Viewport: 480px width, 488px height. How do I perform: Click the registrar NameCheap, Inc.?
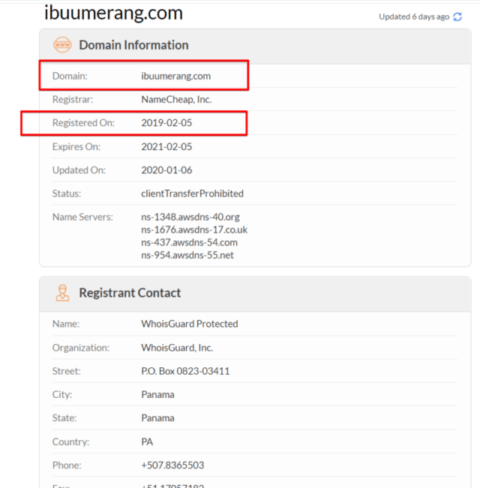176,99
